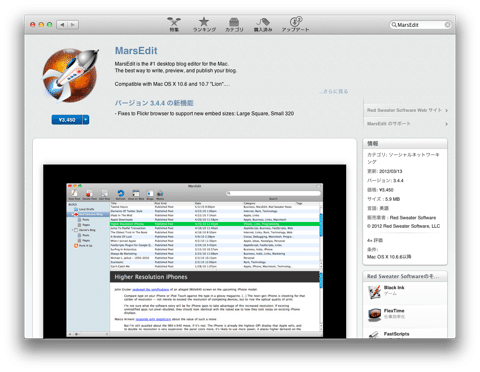This screenshot has width=480, height=372.
Task: Click the category ソーシャルネットワーキング text
Action: coord(403,158)
